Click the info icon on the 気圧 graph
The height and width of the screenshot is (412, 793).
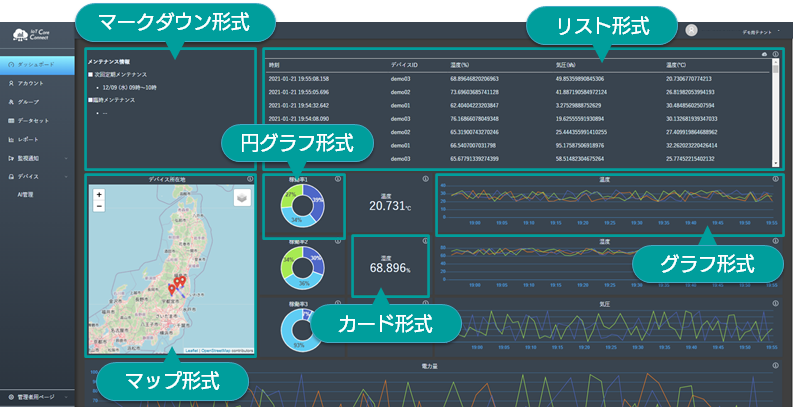coord(775,303)
